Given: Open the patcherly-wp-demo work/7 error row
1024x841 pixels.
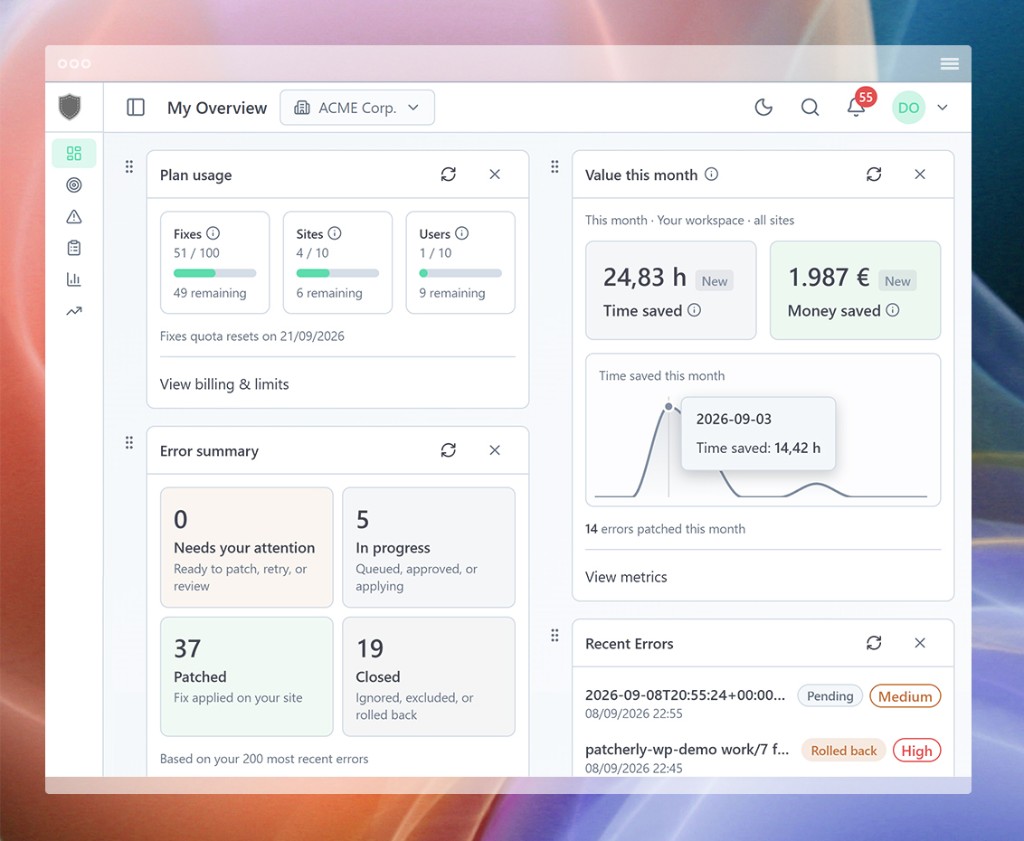Looking at the screenshot, I should [x=763, y=757].
